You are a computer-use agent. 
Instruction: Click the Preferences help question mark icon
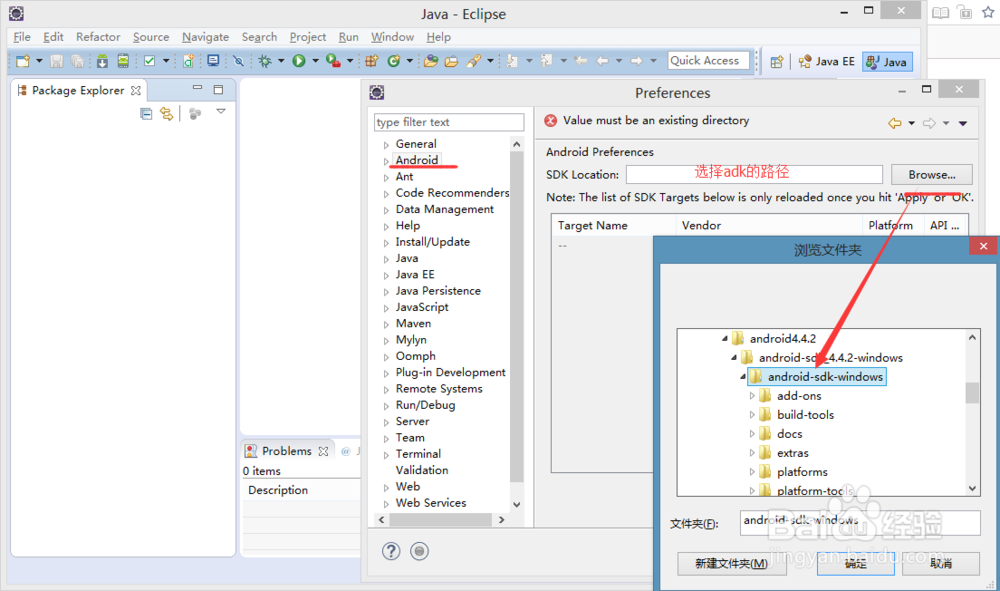tap(391, 551)
